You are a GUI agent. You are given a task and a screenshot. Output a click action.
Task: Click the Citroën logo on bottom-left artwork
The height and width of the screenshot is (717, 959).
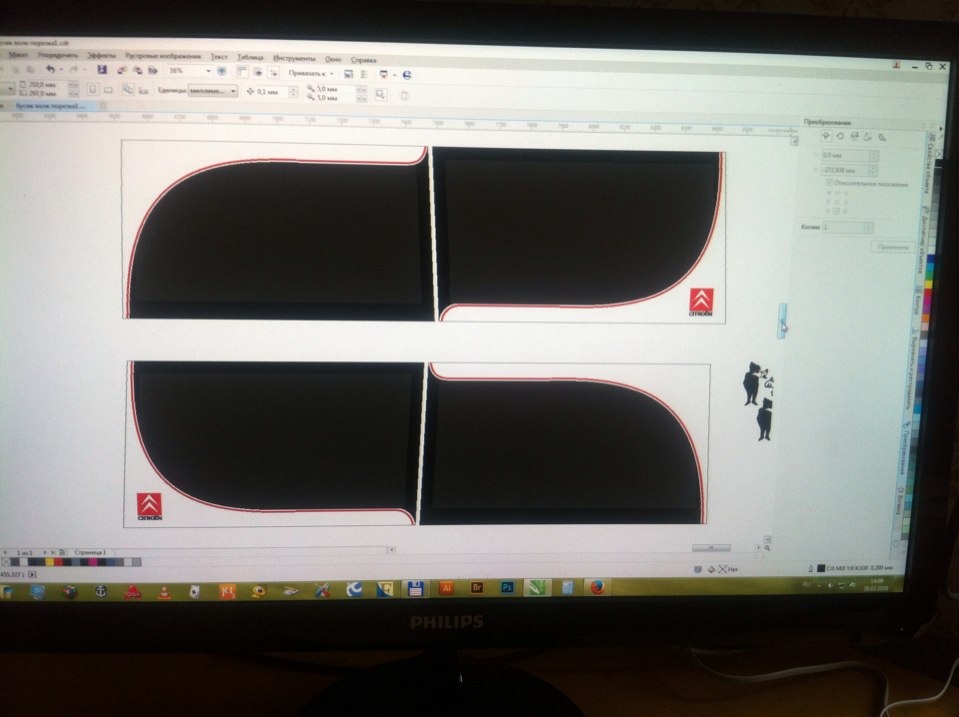click(149, 507)
